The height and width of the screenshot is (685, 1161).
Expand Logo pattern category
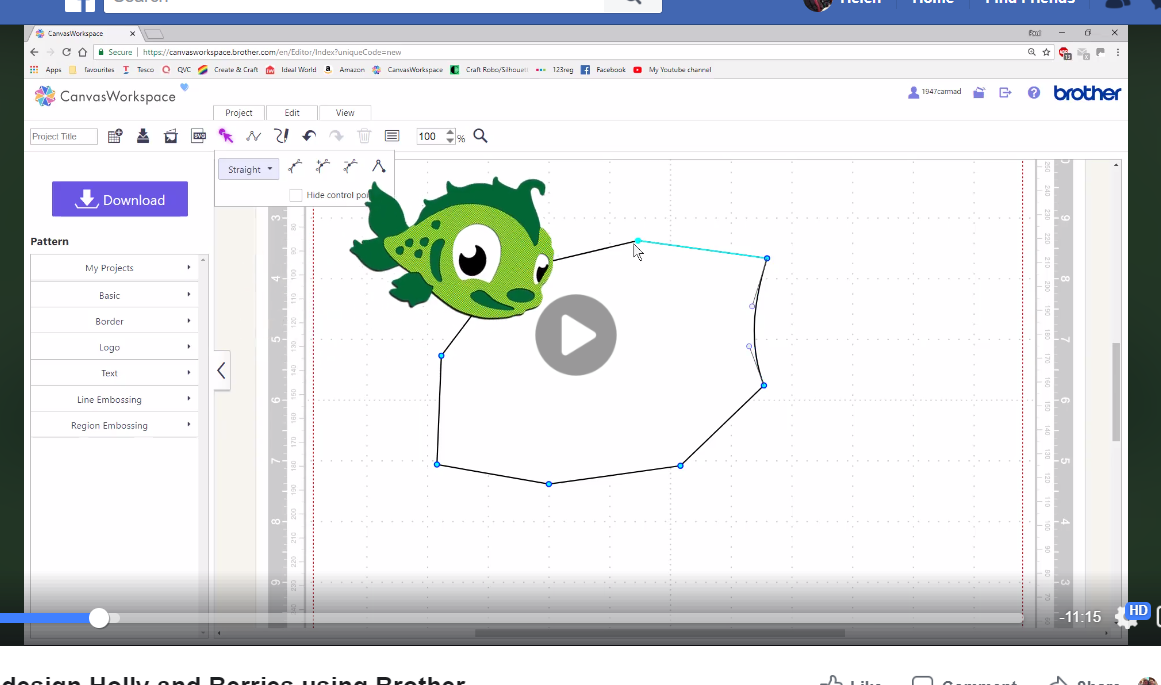tap(115, 347)
